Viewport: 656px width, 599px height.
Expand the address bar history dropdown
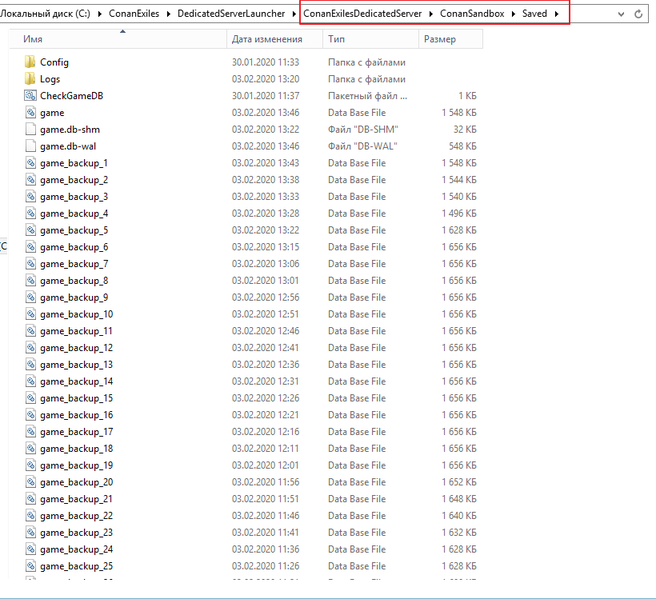(621, 14)
